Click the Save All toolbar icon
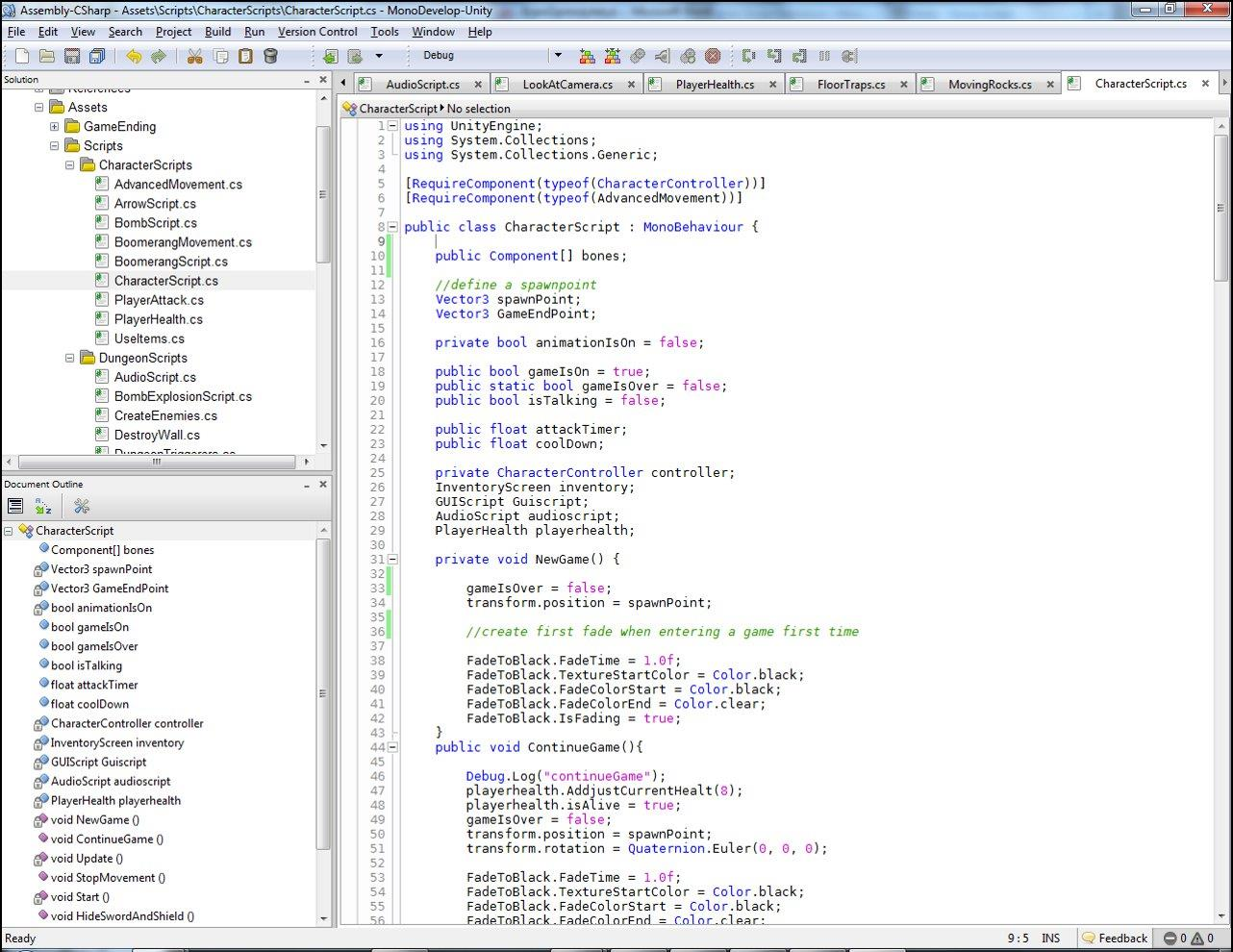This screenshot has width=1233, height=952. (x=97, y=56)
